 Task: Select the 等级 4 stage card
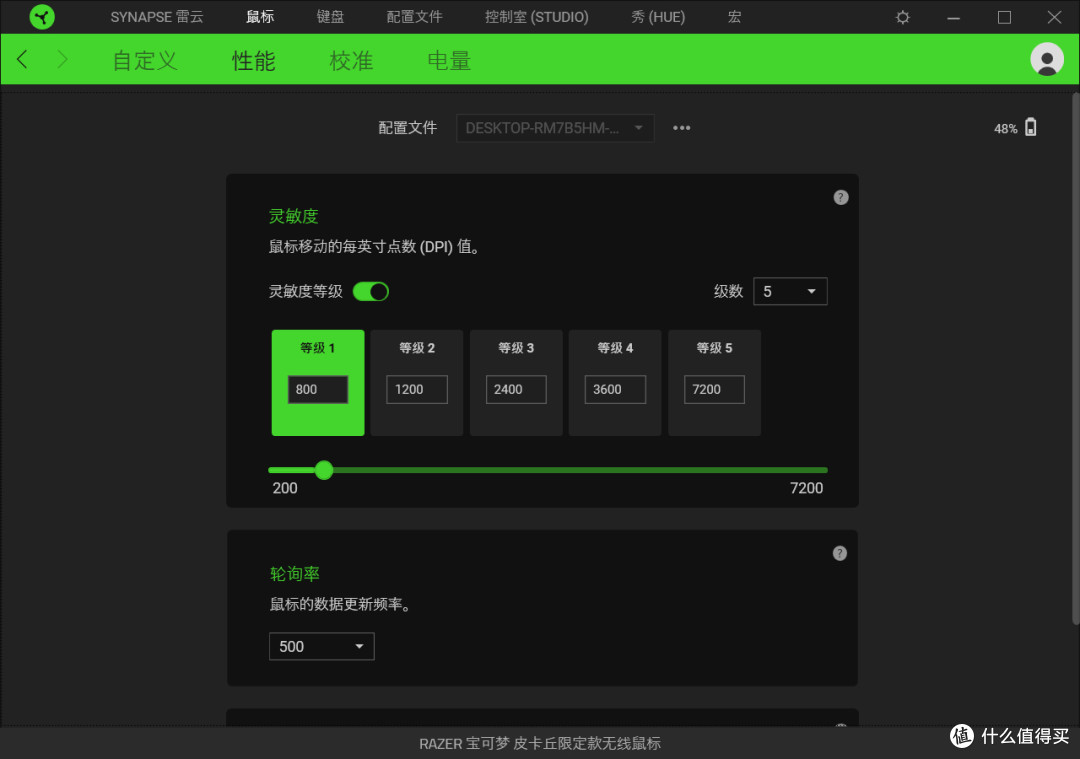615,382
